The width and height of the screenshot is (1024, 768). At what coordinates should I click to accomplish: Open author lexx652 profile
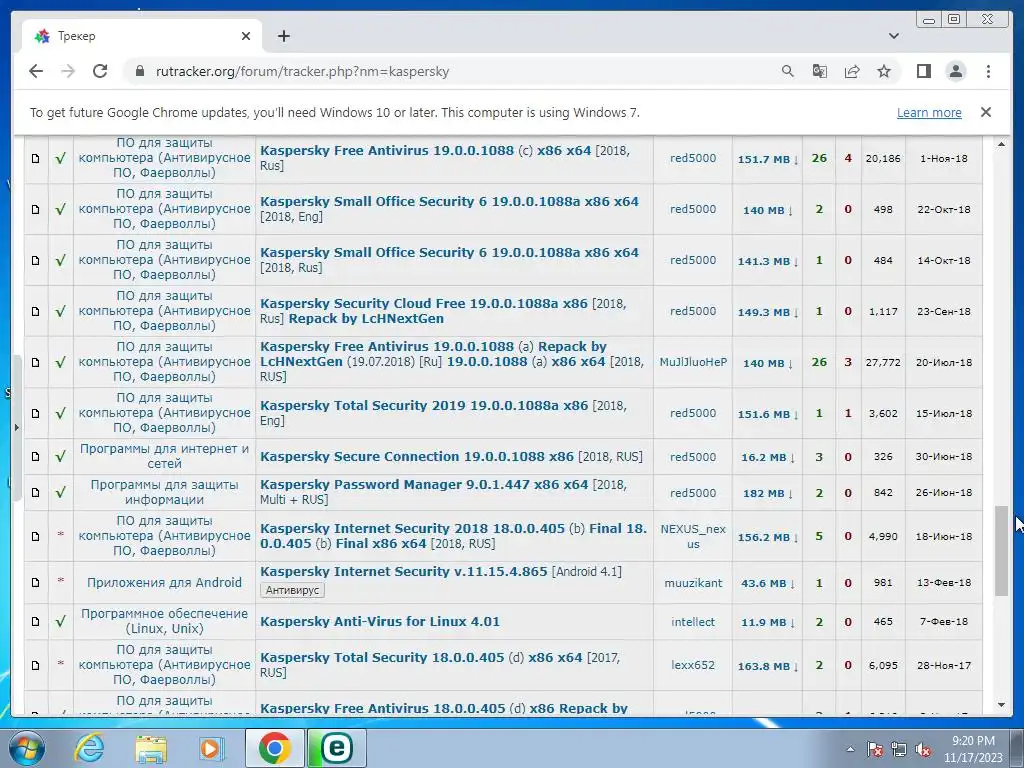coord(693,665)
